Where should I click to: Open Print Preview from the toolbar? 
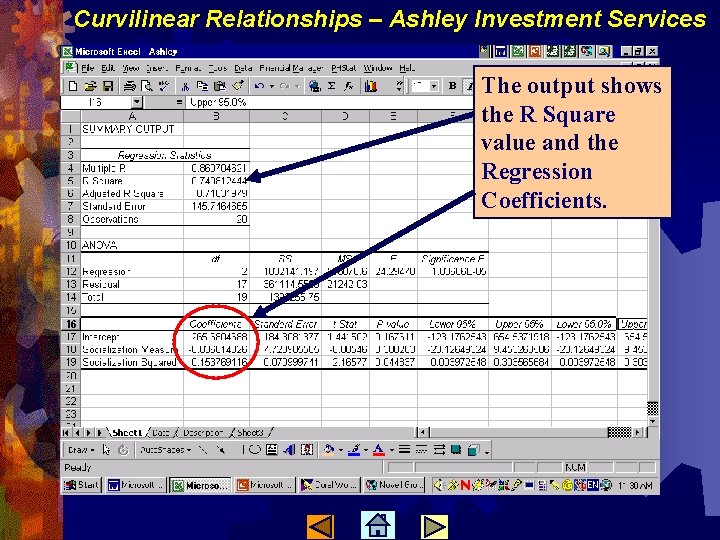point(146,86)
